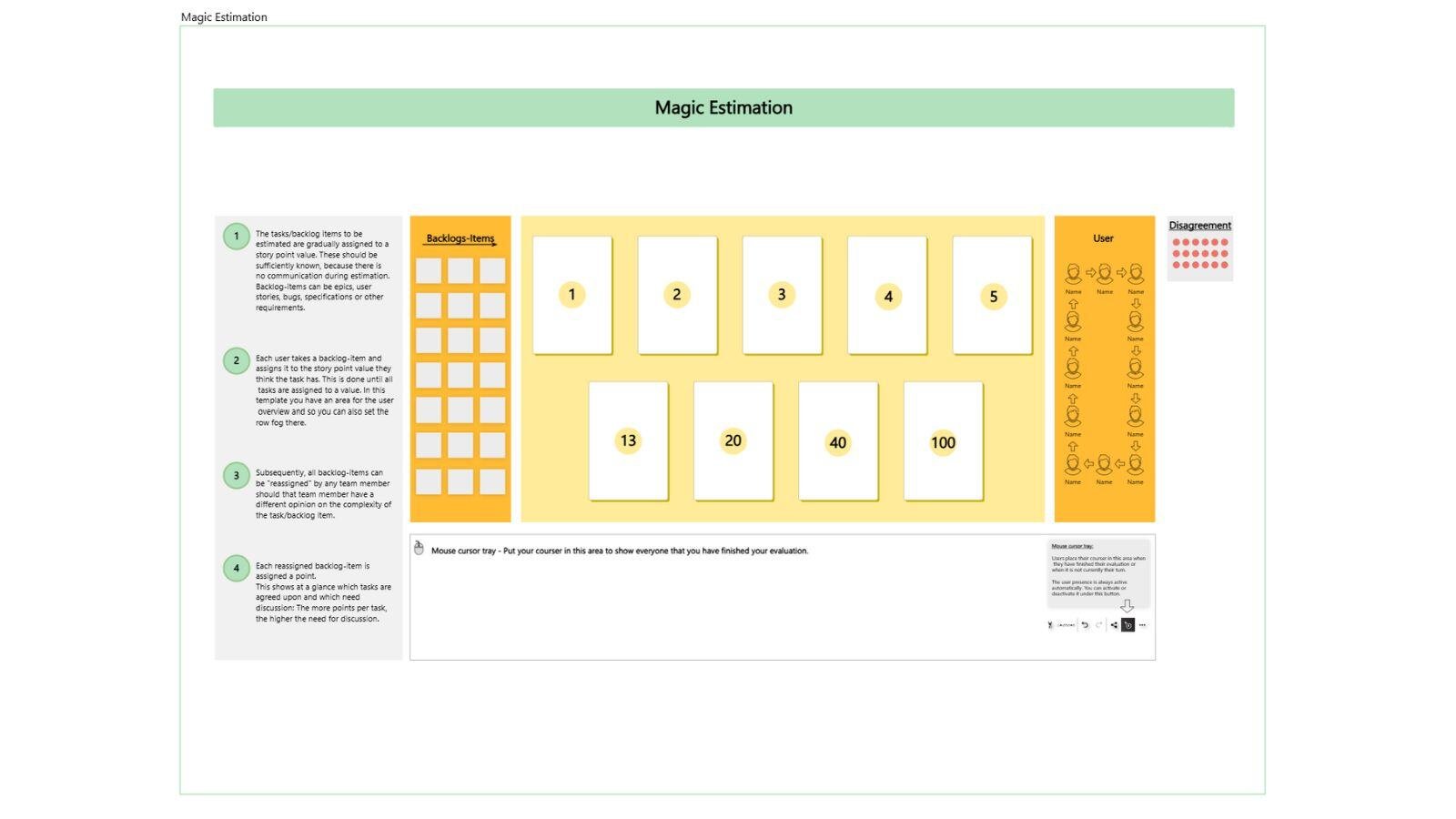Viewport: 1456px width, 819px height.
Task: Click the ellipsis (more options) icon
Action: click(1143, 625)
